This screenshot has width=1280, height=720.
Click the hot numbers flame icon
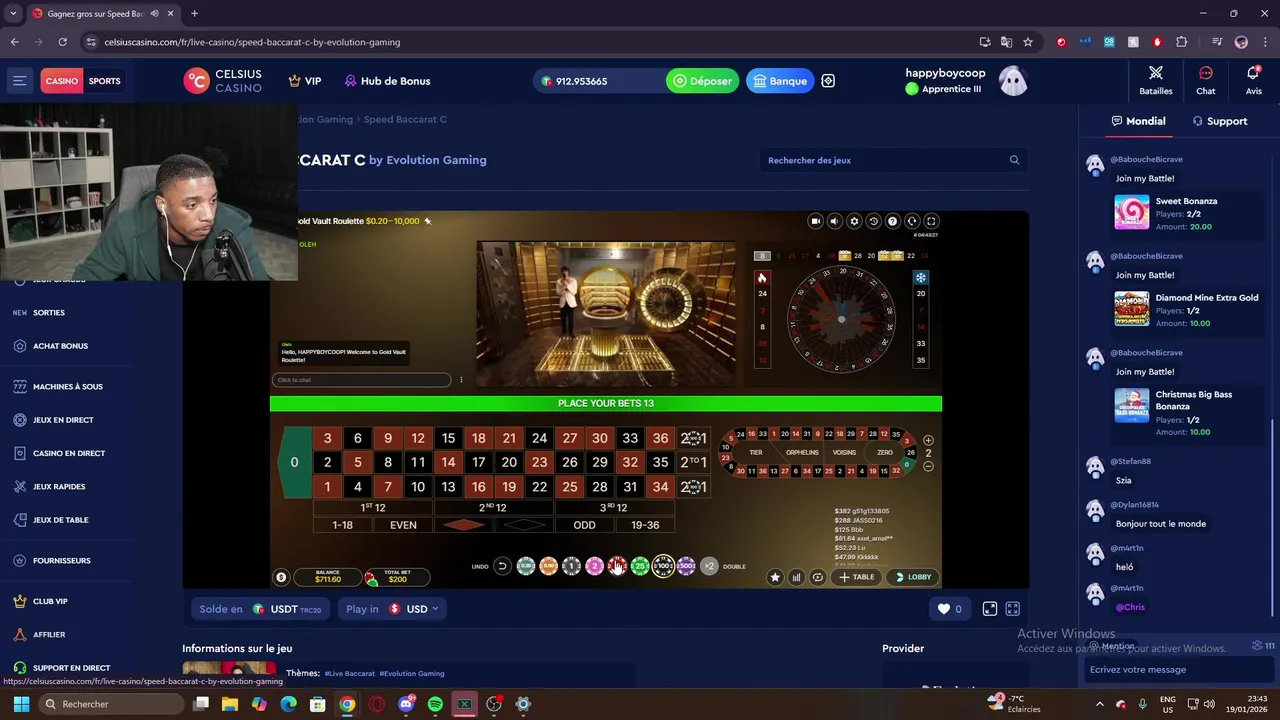[762, 277]
